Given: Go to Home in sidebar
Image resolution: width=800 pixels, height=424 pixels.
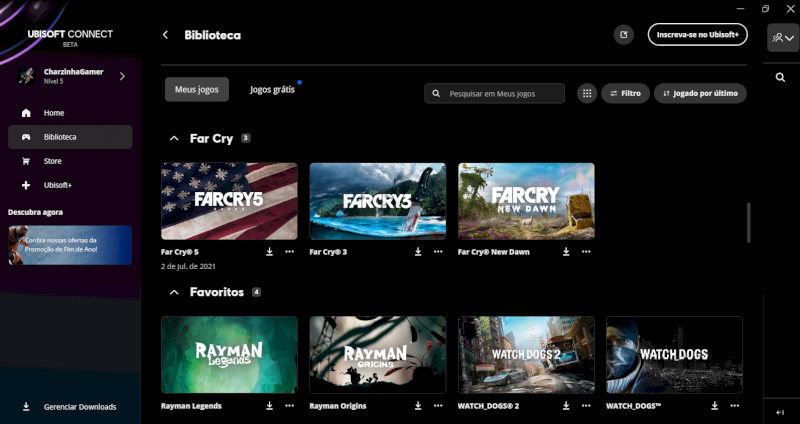Looking at the screenshot, I should click(70, 113).
